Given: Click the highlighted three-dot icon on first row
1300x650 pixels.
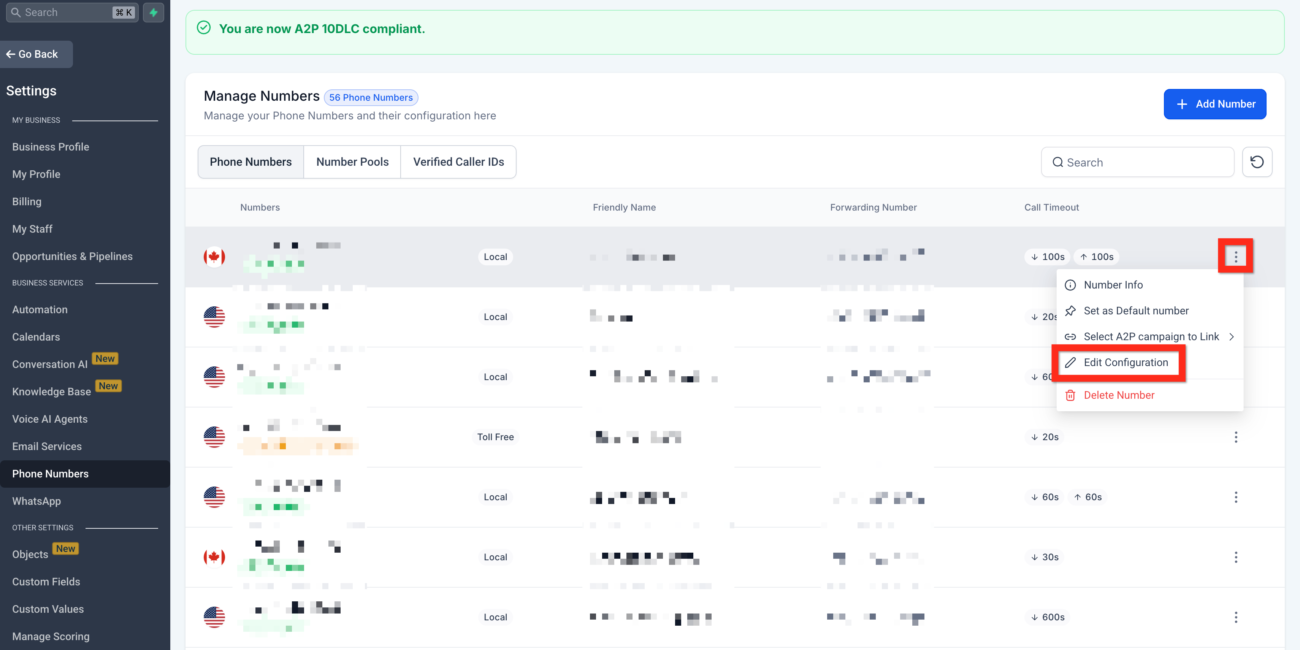Looking at the screenshot, I should (x=1236, y=257).
